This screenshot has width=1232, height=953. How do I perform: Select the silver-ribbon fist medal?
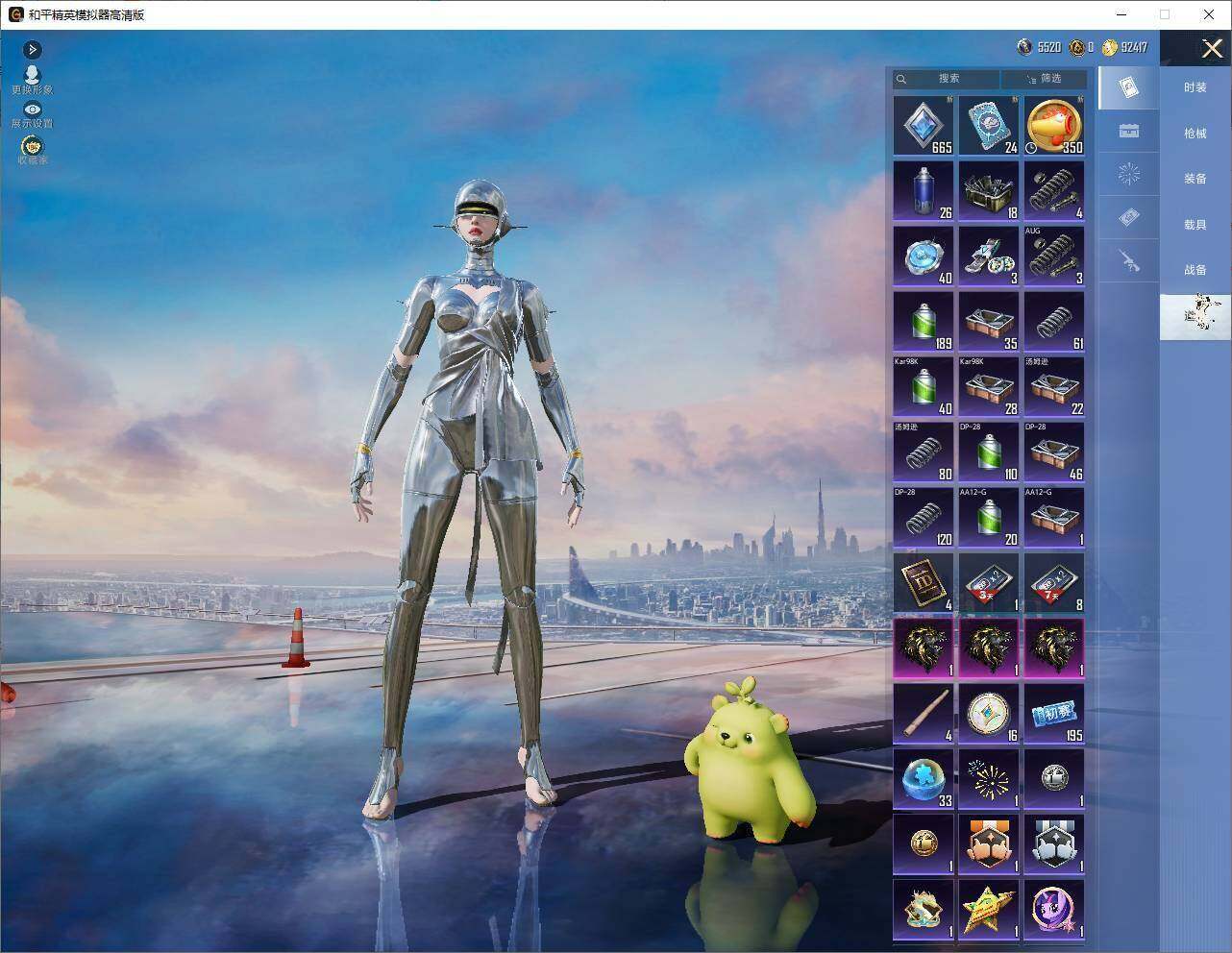(1054, 843)
